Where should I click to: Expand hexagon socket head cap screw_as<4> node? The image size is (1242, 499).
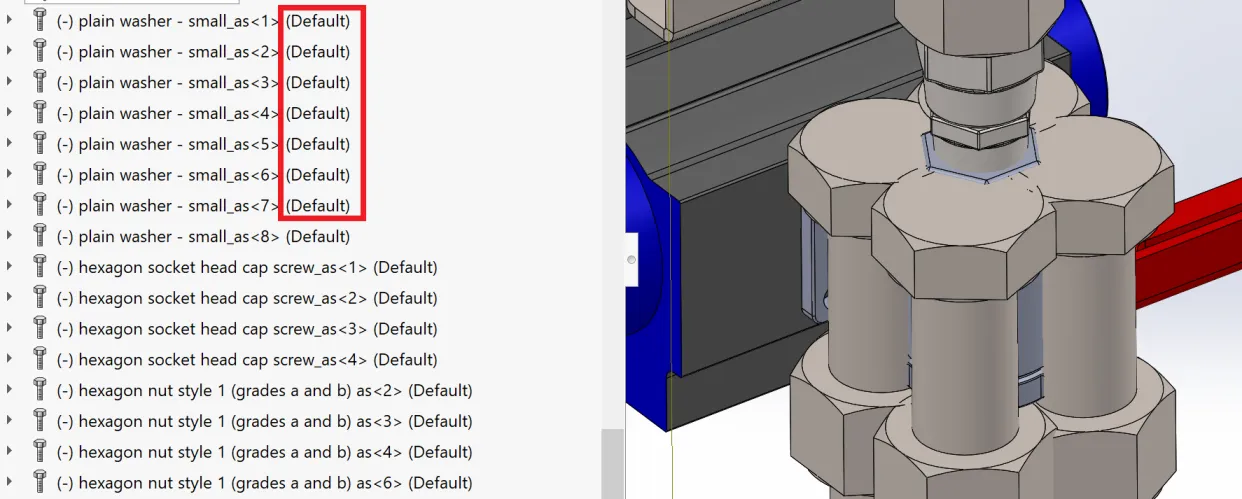click(x=10, y=360)
